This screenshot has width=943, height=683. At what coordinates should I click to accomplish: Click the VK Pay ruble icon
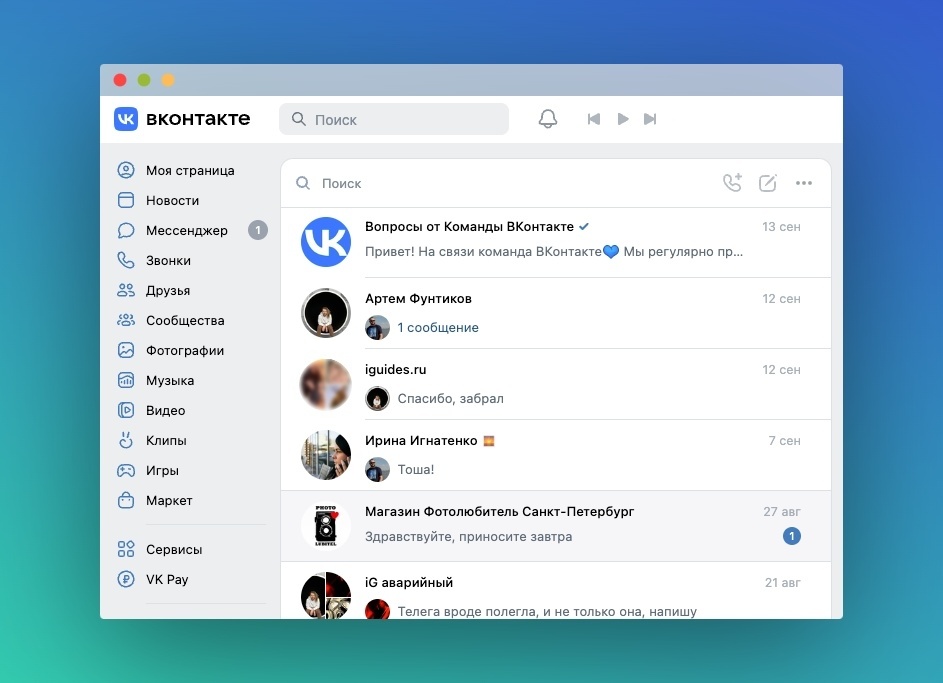click(x=126, y=579)
